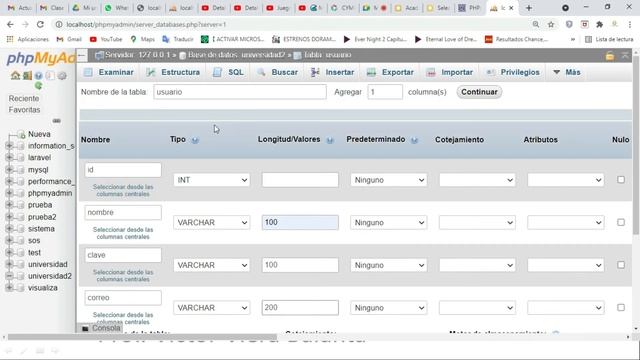The width and height of the screenshot is (640, 360).
Task: Click the Consola panel icon
Action: 85,329
